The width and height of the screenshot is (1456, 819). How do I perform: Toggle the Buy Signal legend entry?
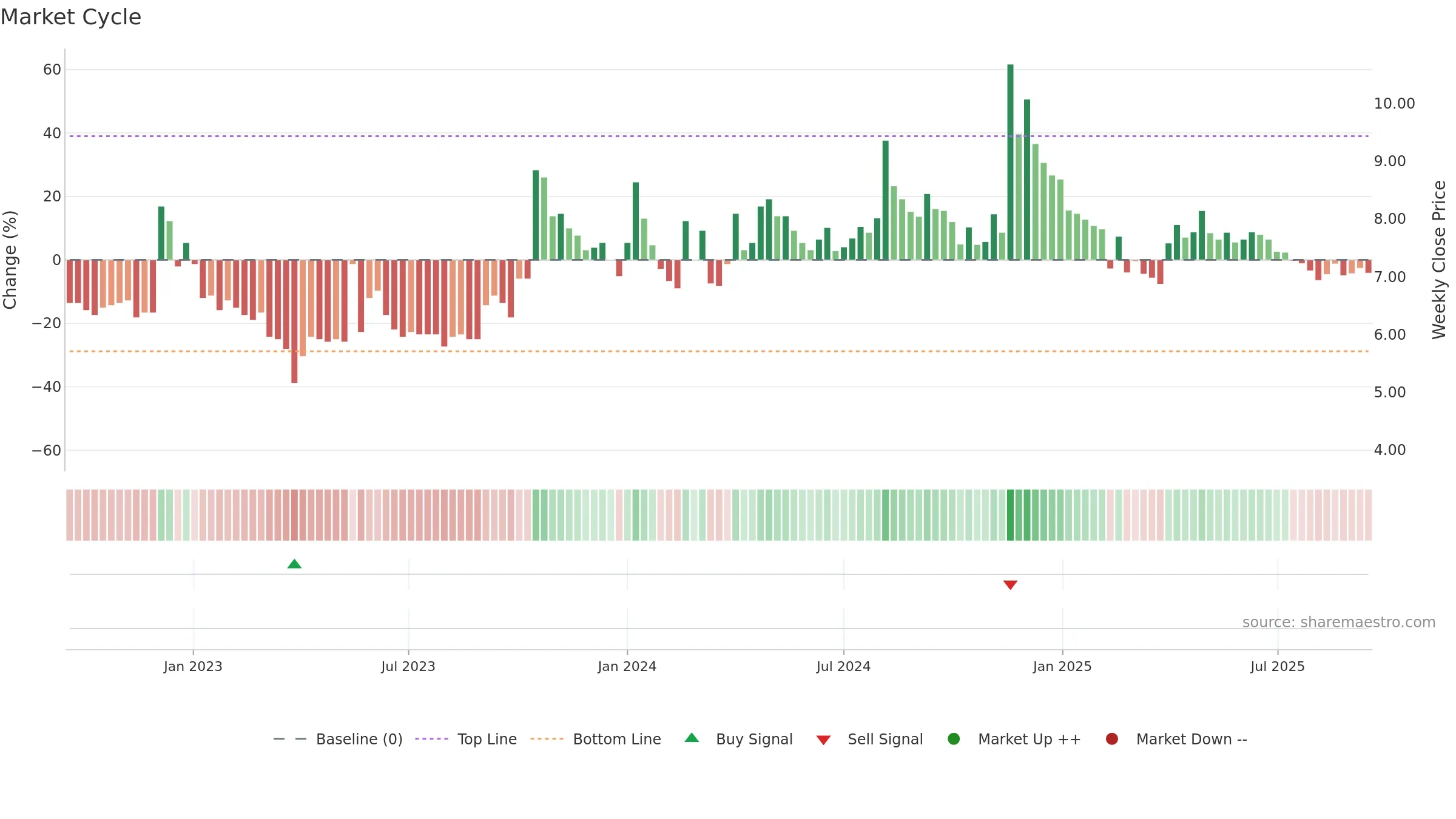[738, 739]
